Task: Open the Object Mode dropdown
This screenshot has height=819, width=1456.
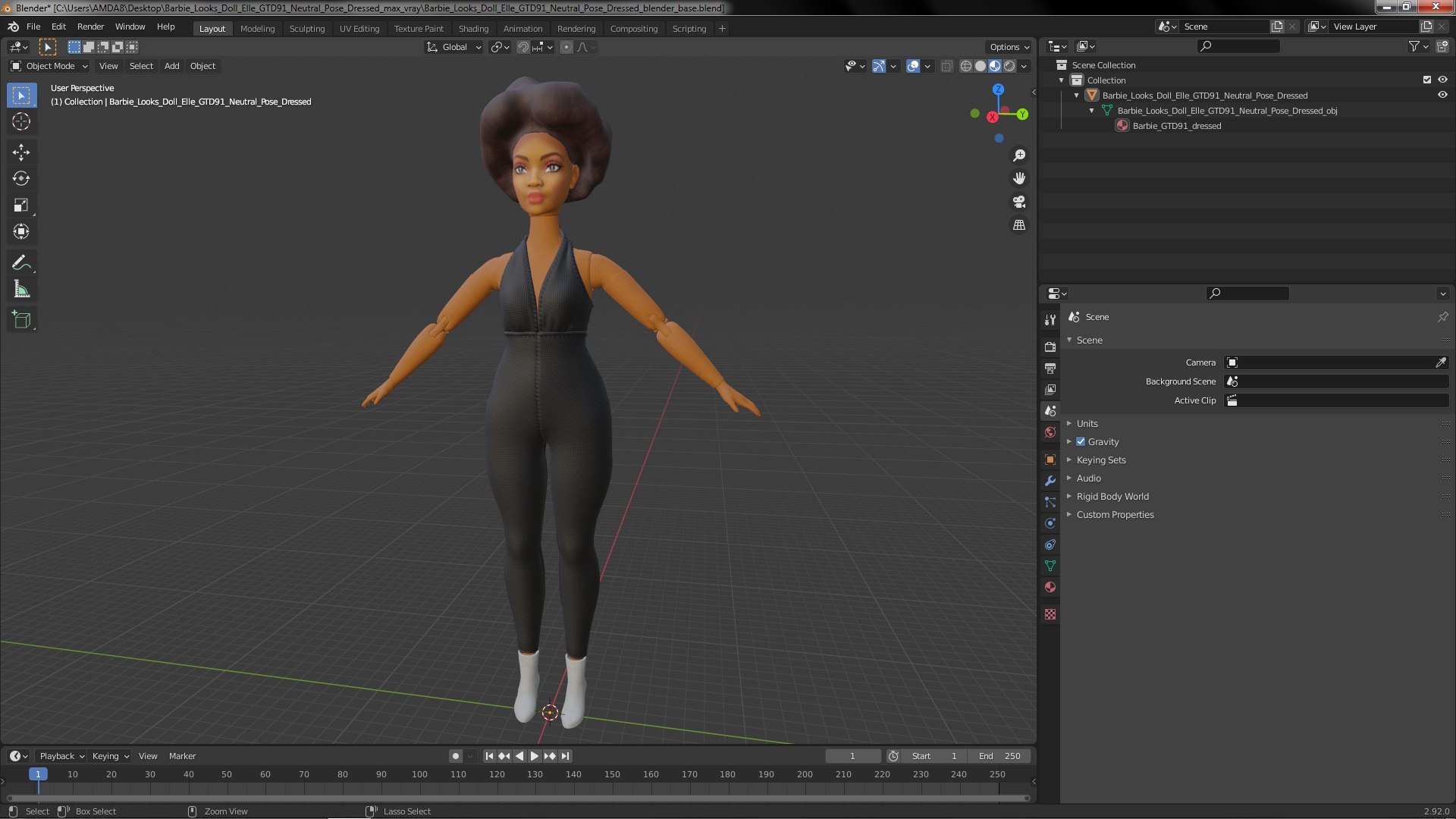Action: [x=49, y=66]
